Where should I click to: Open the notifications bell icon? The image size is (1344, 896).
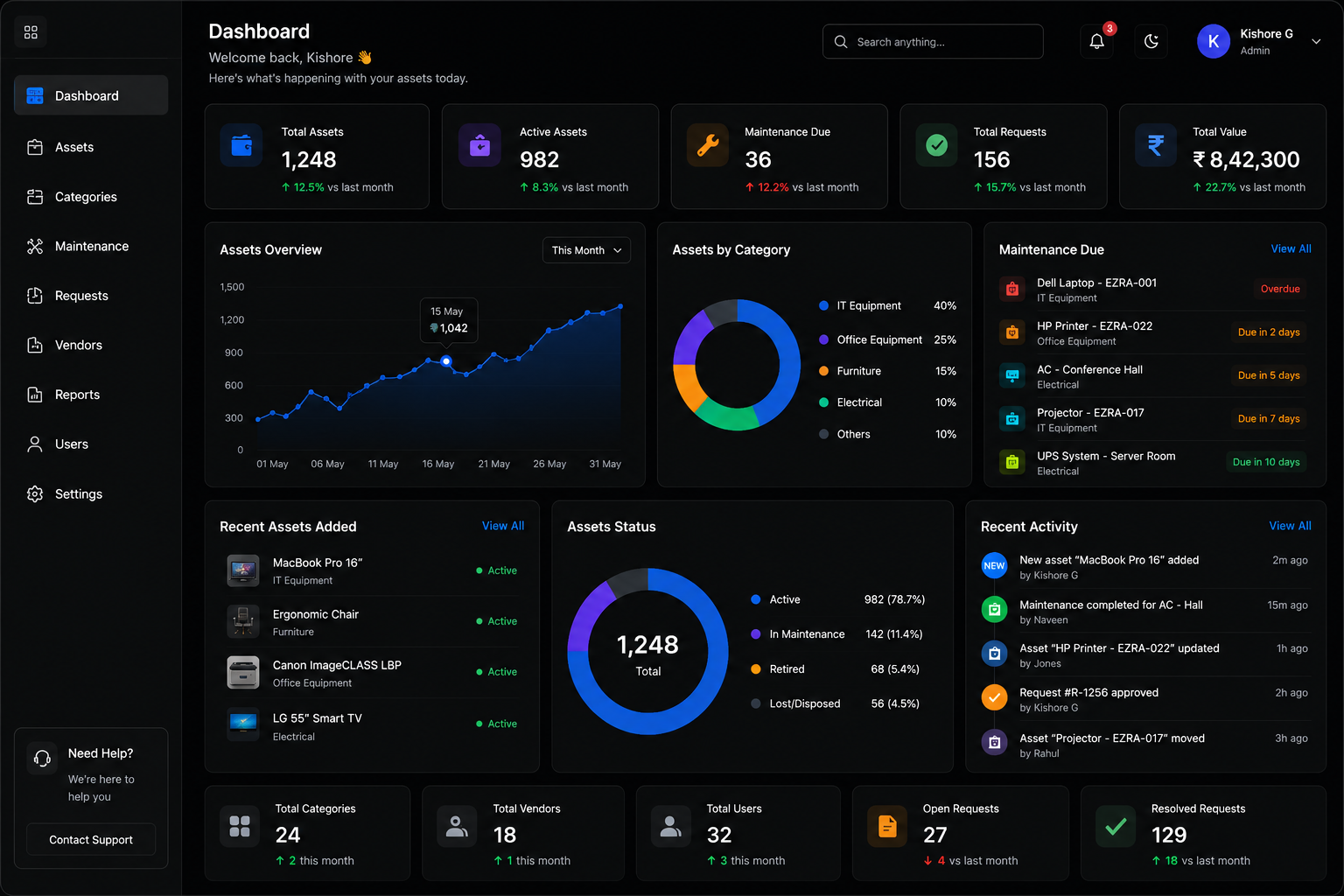(x=1096, y=41)
